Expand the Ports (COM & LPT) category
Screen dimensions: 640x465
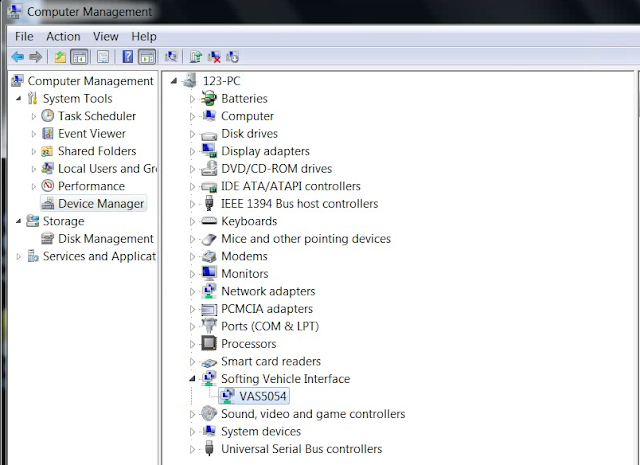point(193,326)
